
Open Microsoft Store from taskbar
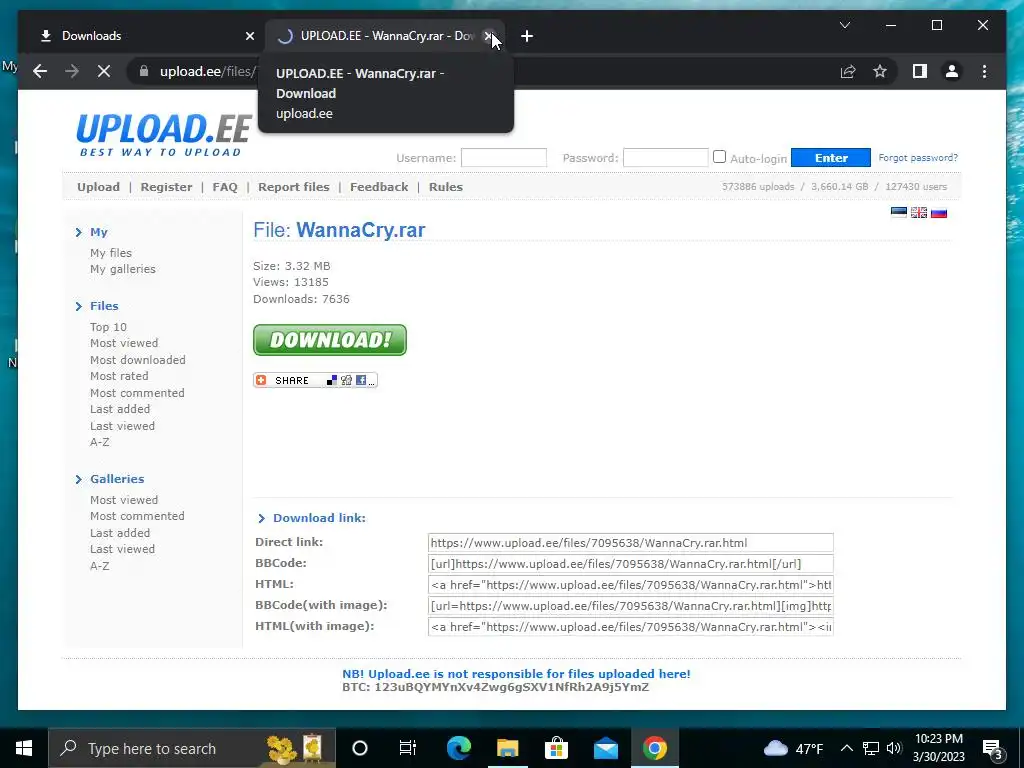[556, 748]
